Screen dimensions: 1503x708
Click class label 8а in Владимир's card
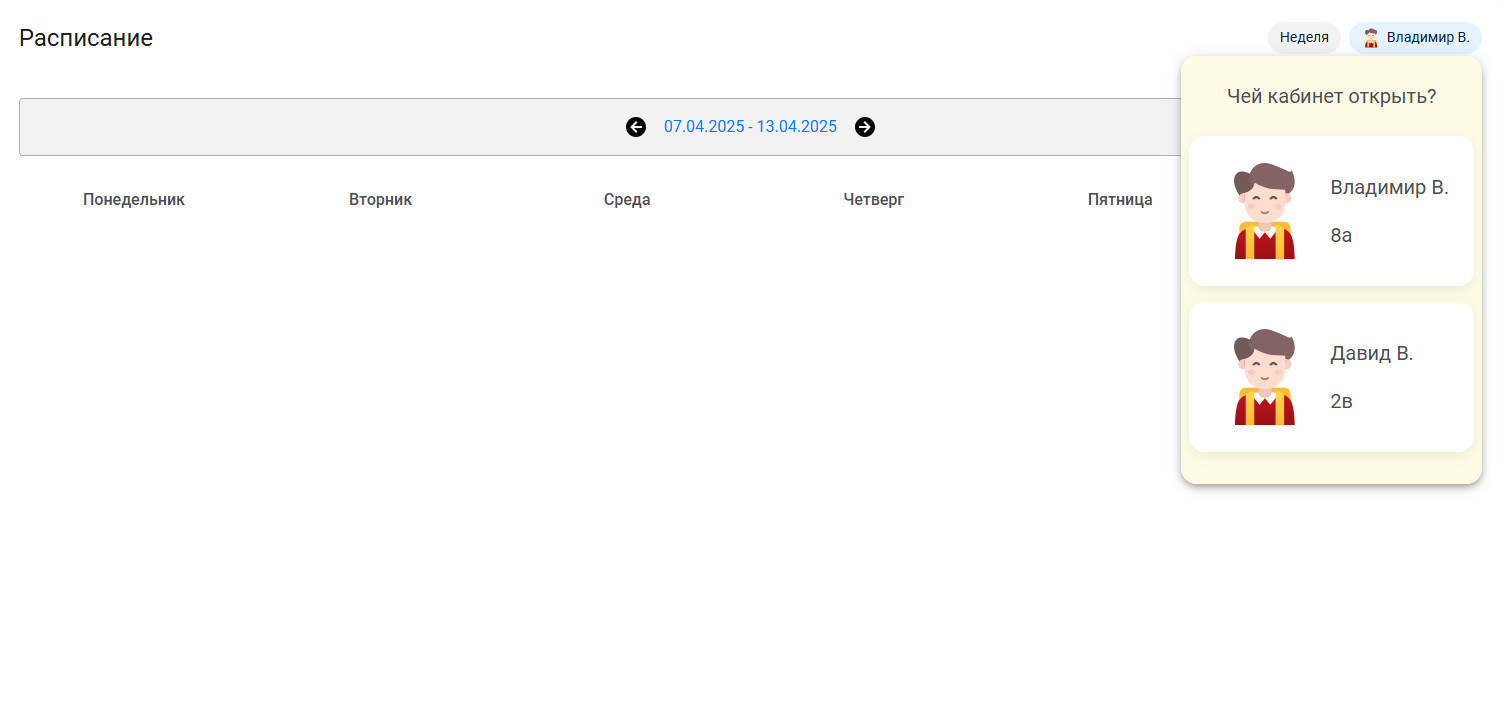click(x=1341, y=236)
